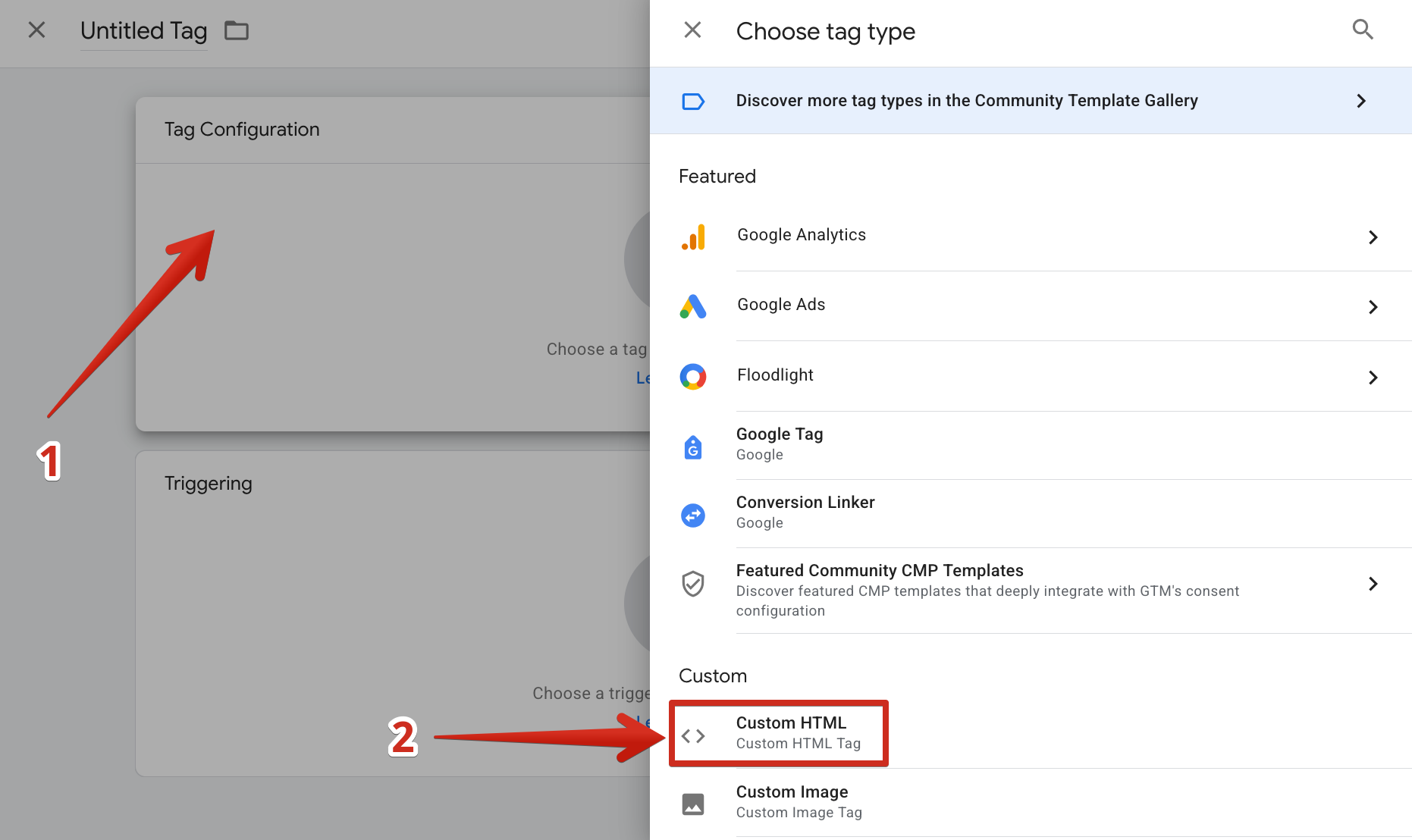The height and width of the screenshot is (840, 1412).
Task: Click the Conversion Linker arrows icon
Action: coord(693,516)
